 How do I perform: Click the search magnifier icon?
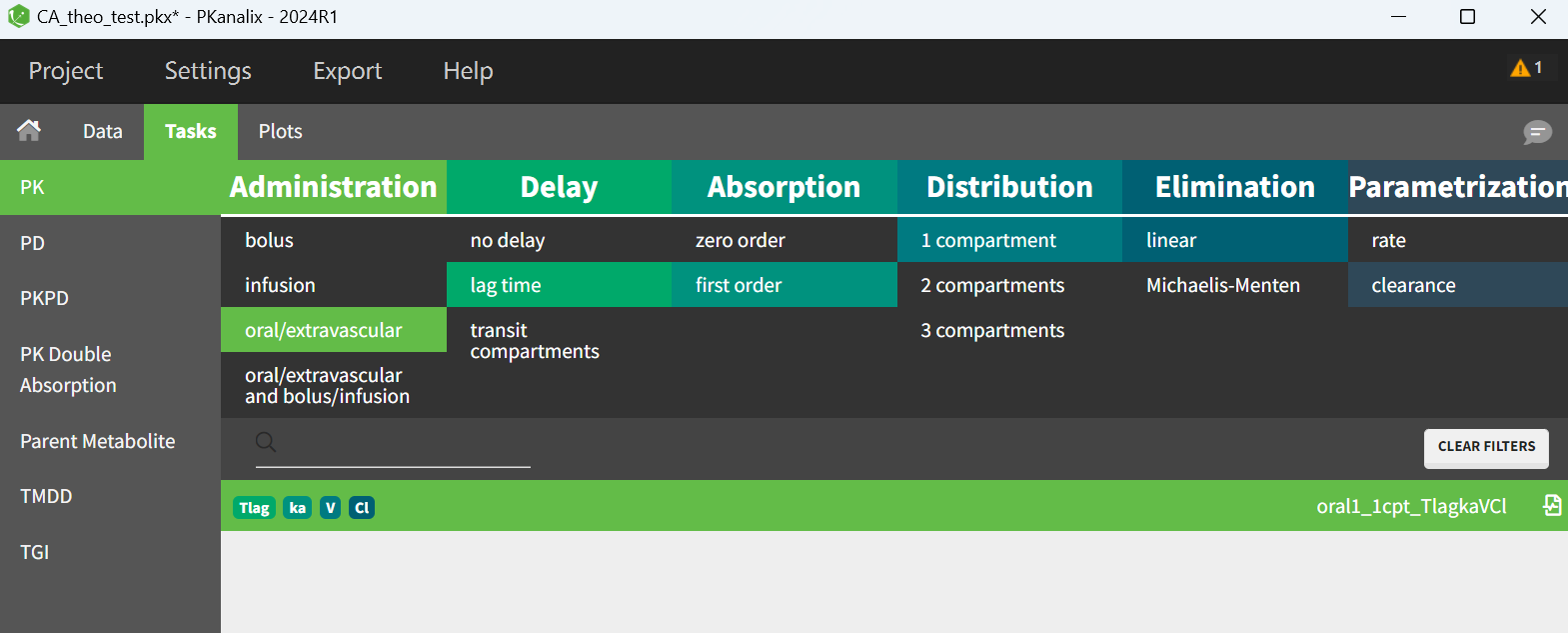[266, 442]
